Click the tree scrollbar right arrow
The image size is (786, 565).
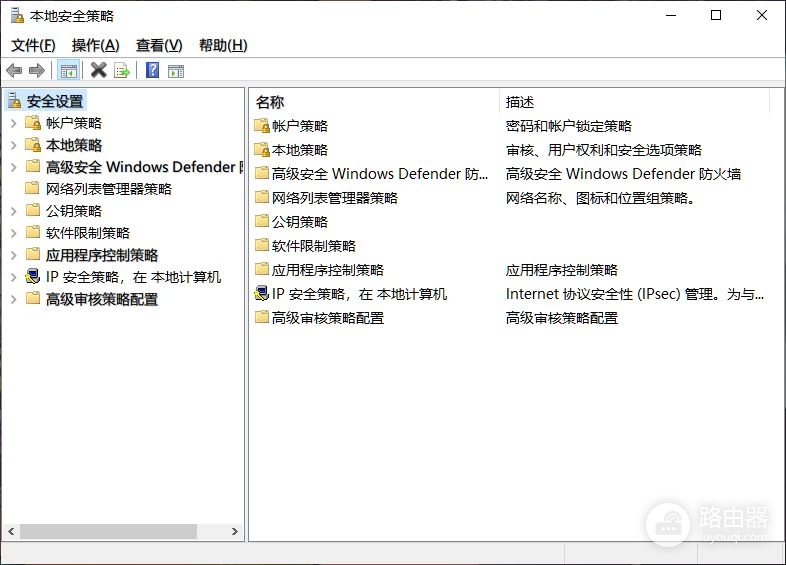(235, 531)
